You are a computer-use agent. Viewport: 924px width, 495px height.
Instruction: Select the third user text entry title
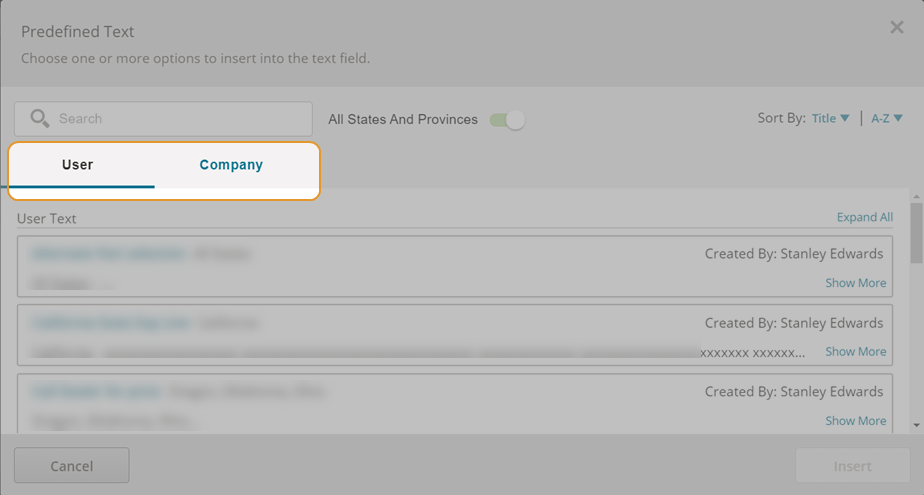click(97, 392)
